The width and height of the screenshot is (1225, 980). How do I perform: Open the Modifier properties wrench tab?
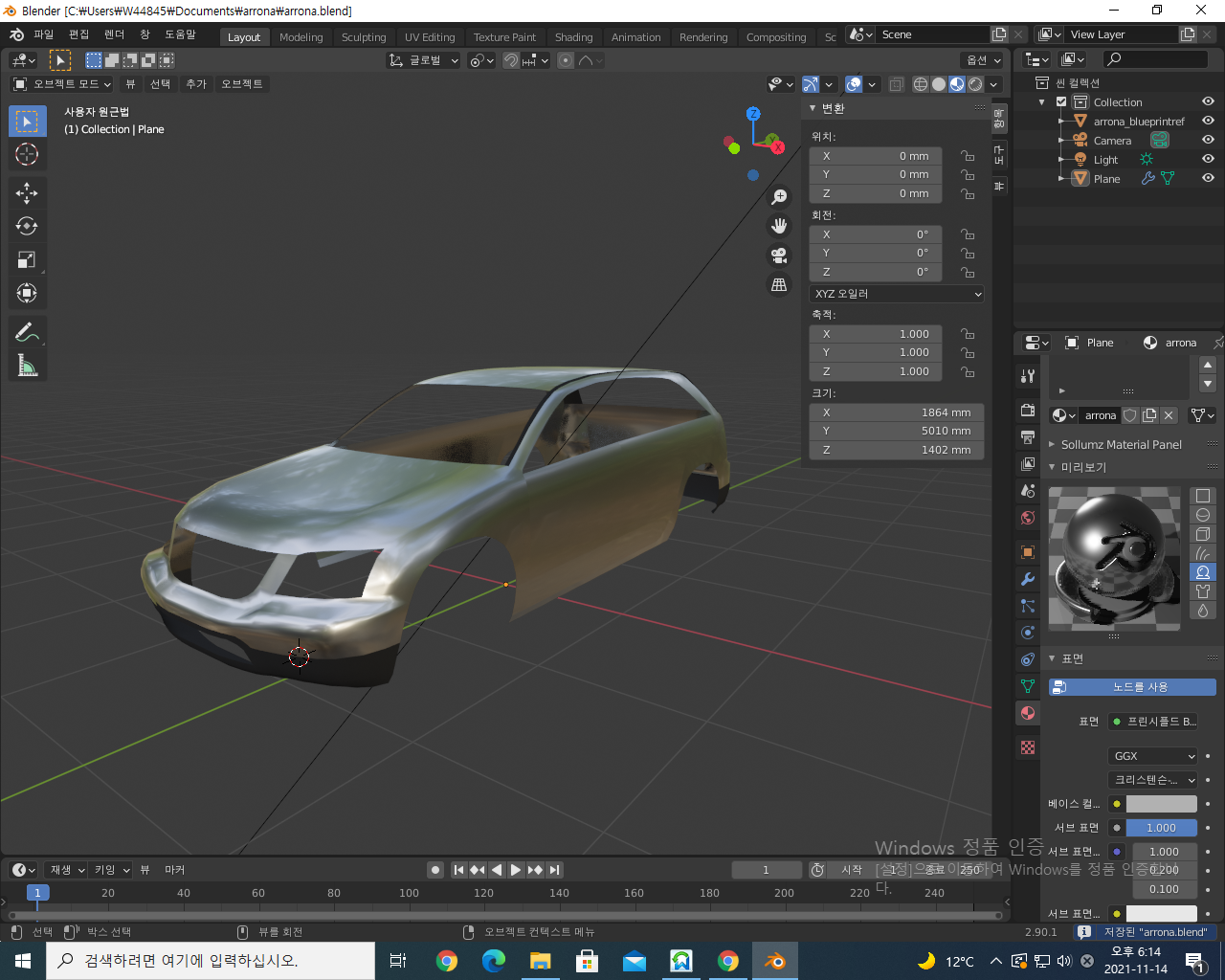1028,579
